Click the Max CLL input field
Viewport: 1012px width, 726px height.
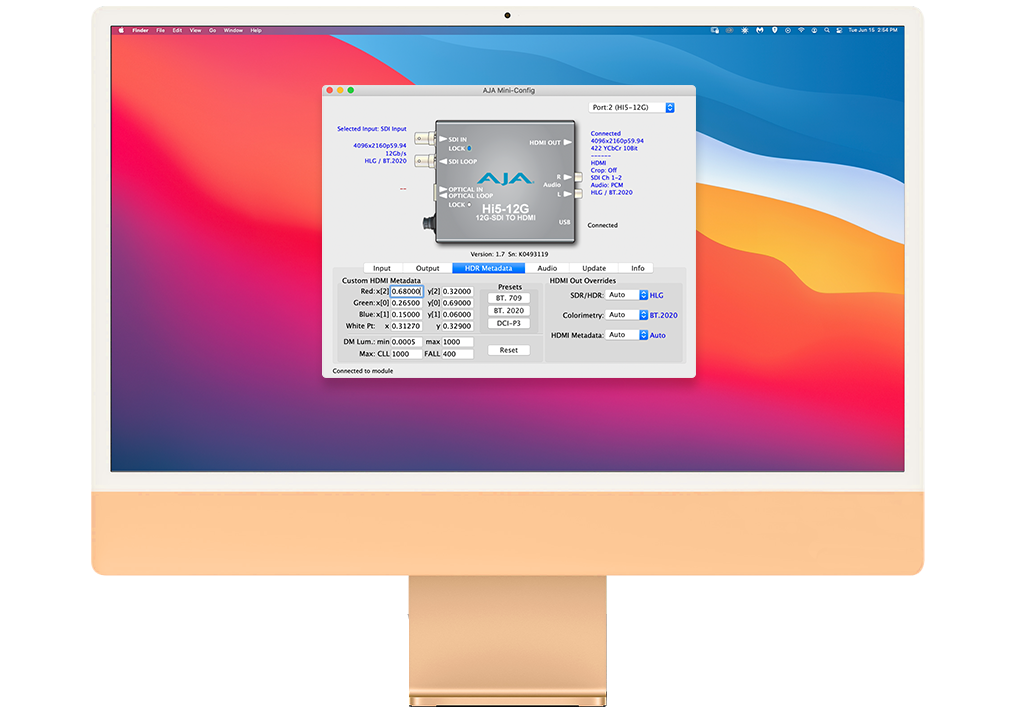coord(406,354)
